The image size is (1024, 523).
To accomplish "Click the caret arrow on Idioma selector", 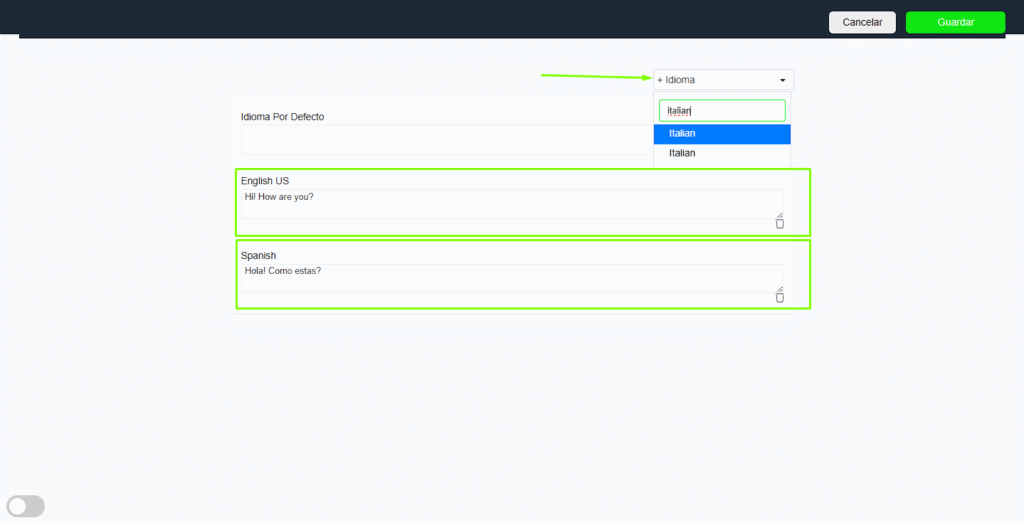I will point(782,80).
